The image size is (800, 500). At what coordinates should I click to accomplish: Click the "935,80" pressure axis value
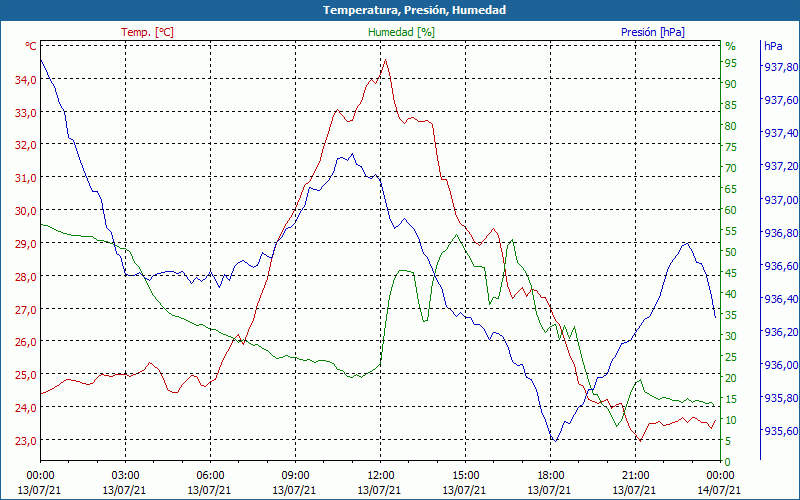[781, 398]
